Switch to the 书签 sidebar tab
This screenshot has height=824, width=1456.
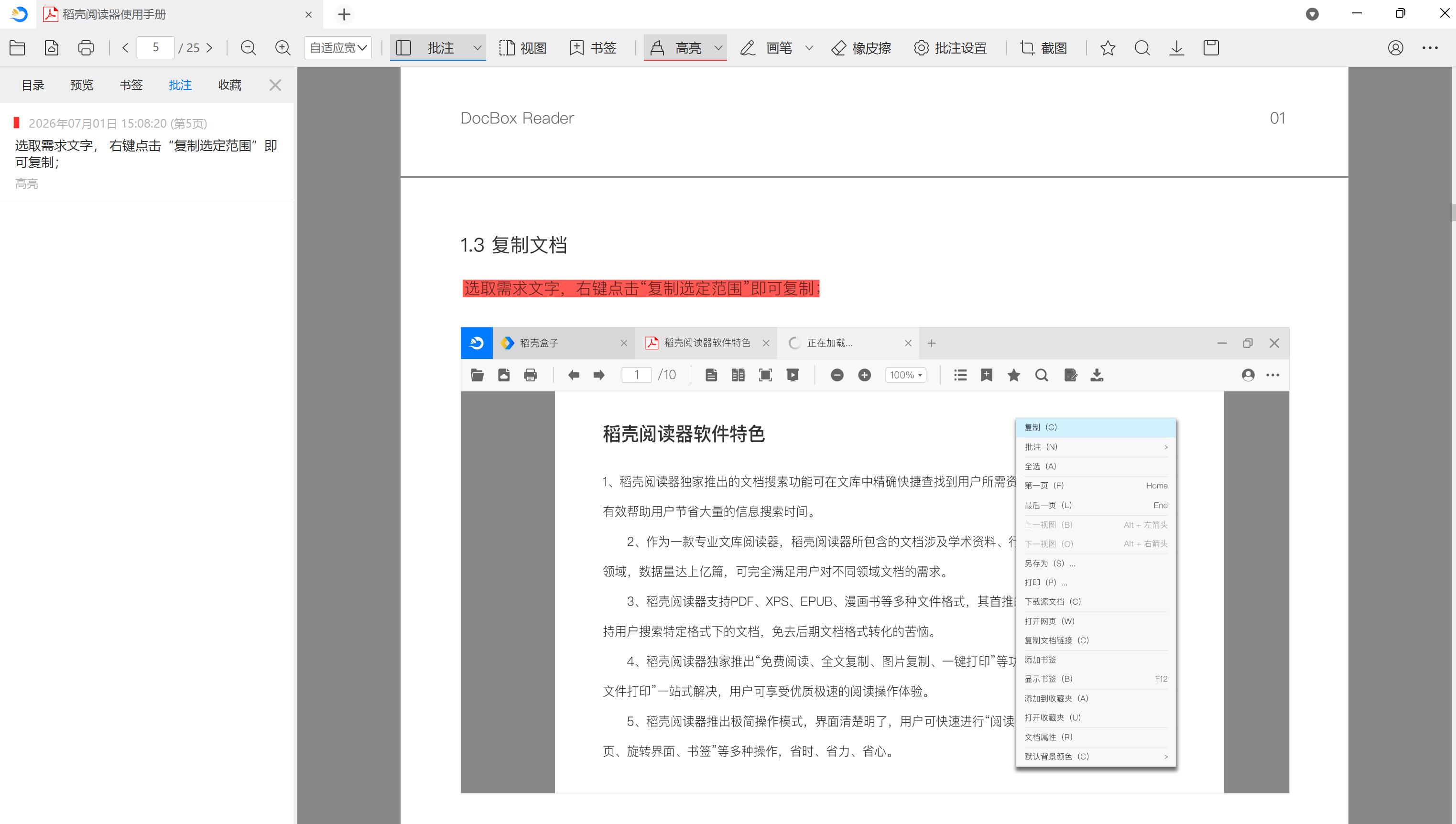(x=131, y=85)
